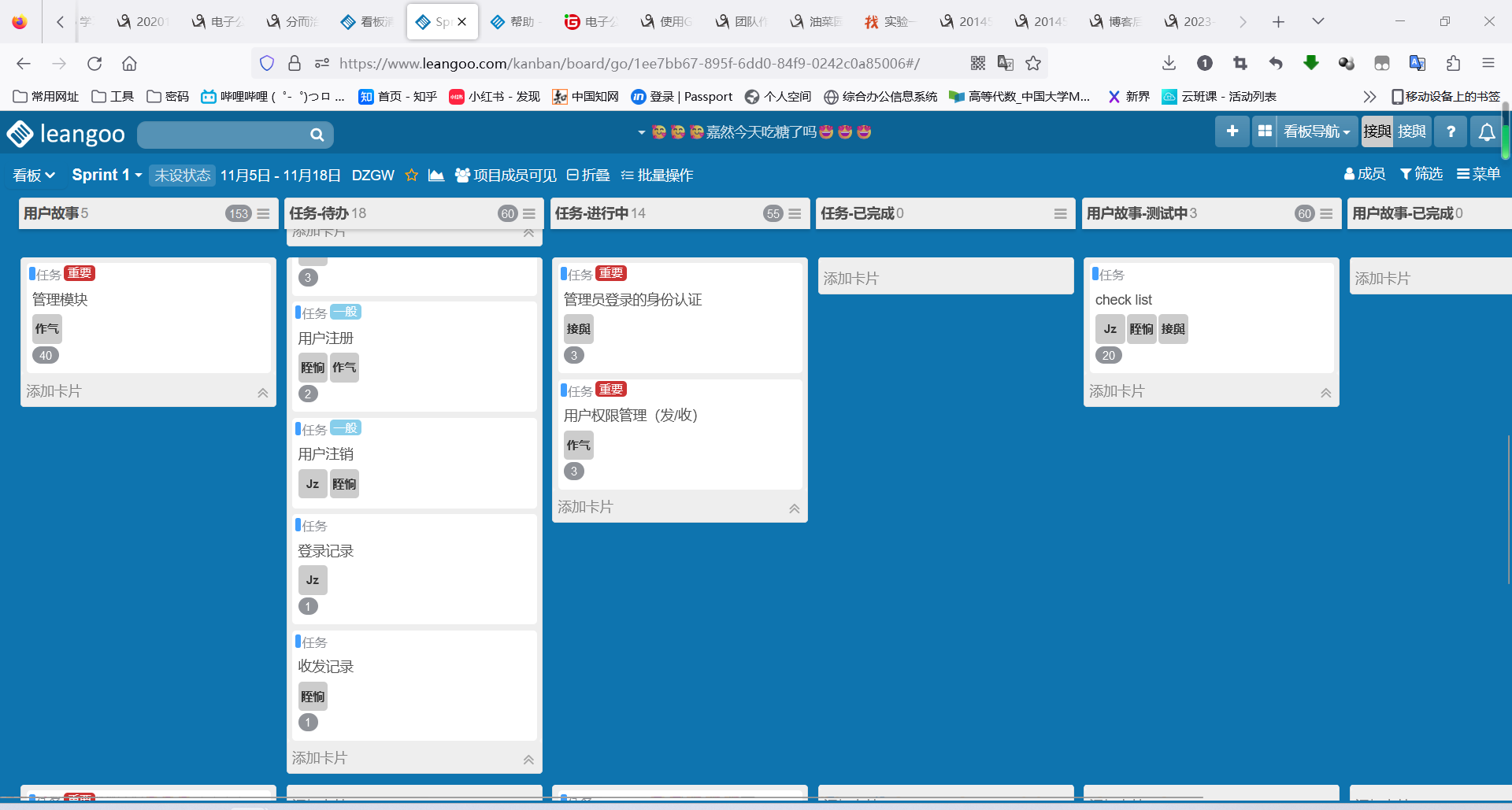Screen dimensions: 1512x810
Task: Toggle 折叠 to fold the board
Action: 588,175
